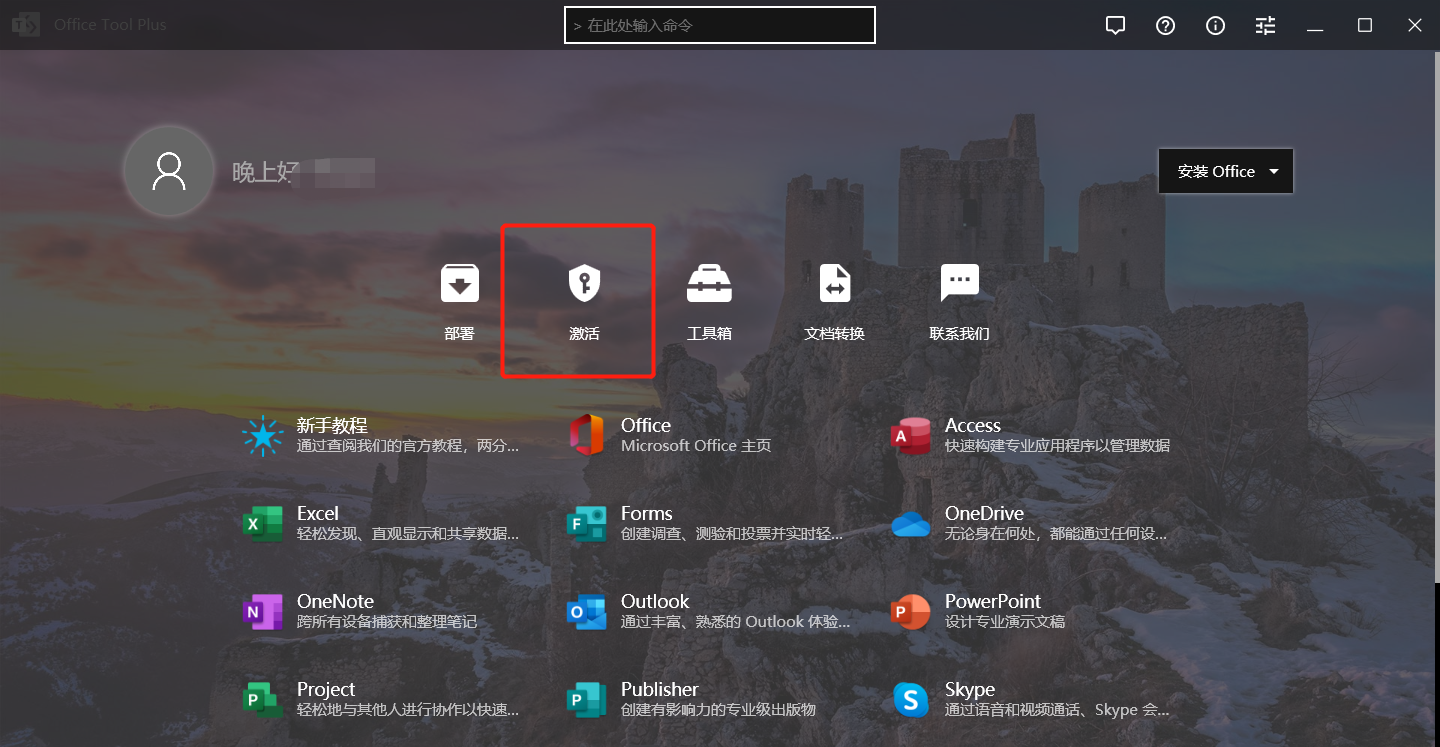Click the Excel title text
This screenshot has height=747, width=1440.
(x=318, y=513)
